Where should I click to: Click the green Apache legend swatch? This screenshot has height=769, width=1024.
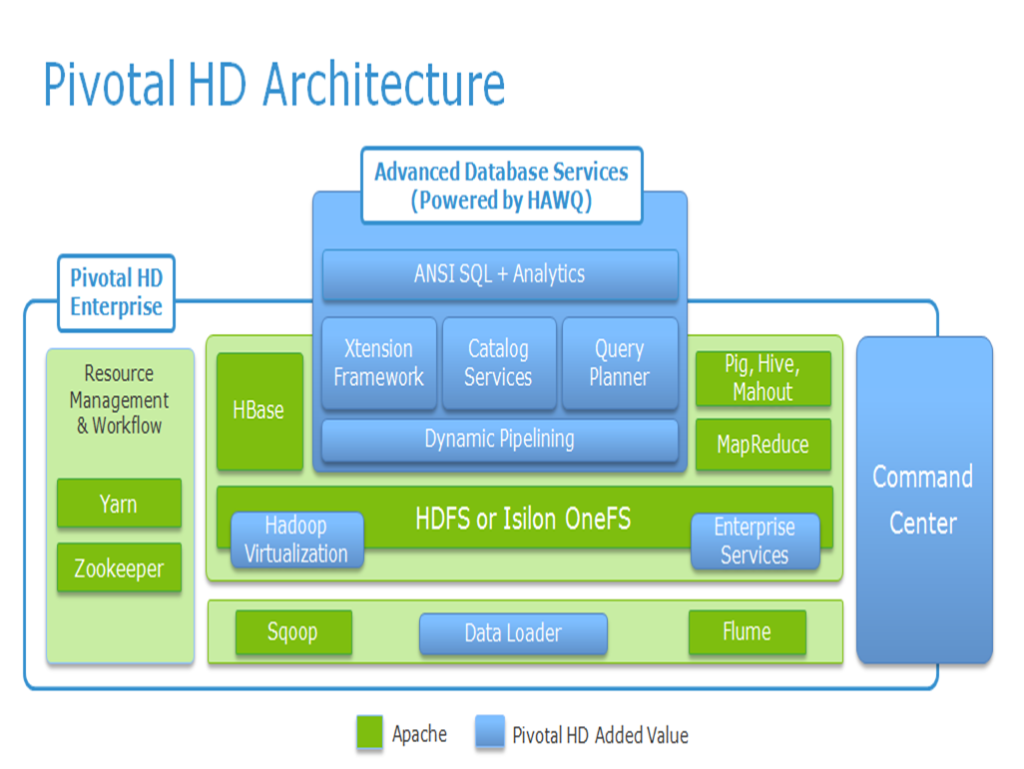coord(370,732)
